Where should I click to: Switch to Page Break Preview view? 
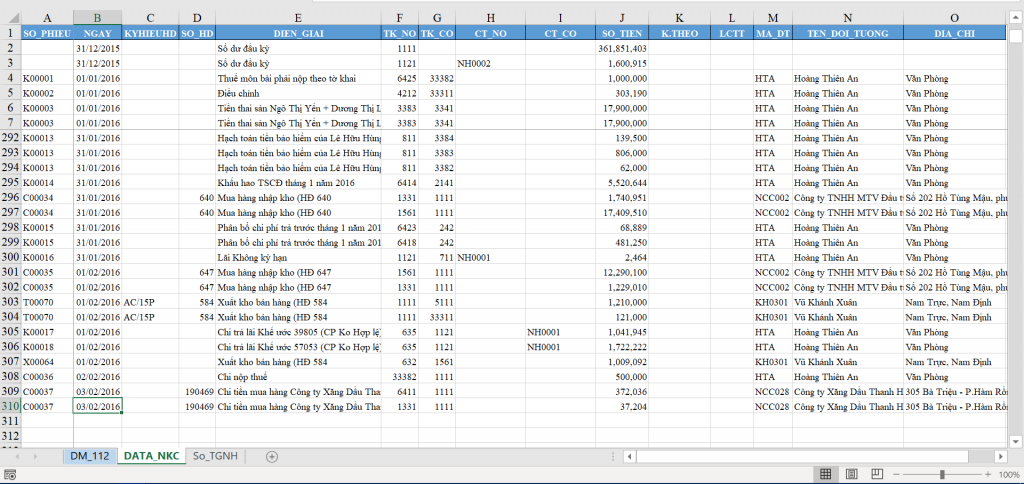(877, 474)
